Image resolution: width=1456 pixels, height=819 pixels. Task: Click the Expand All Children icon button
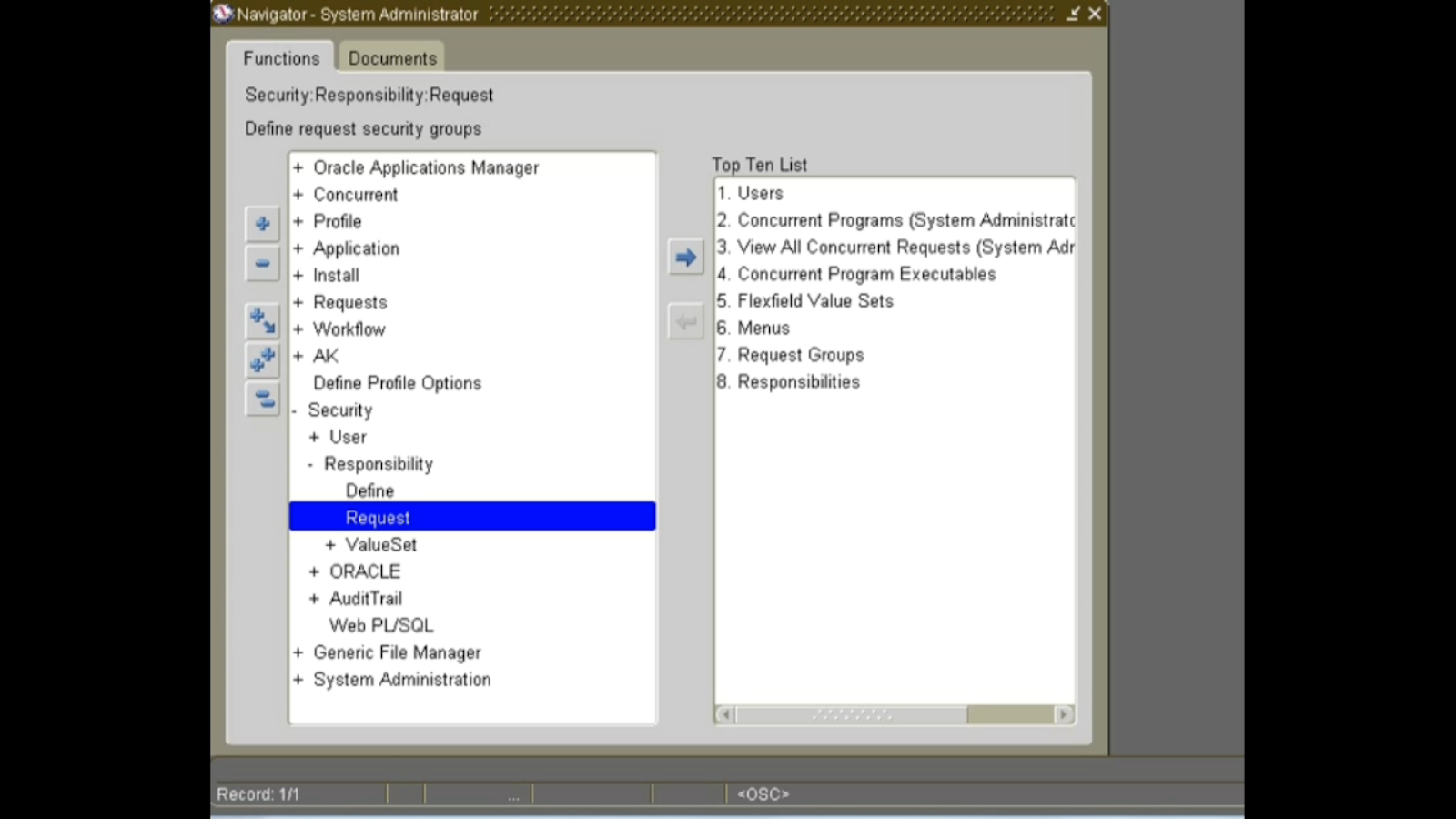[x=262, y=320]
